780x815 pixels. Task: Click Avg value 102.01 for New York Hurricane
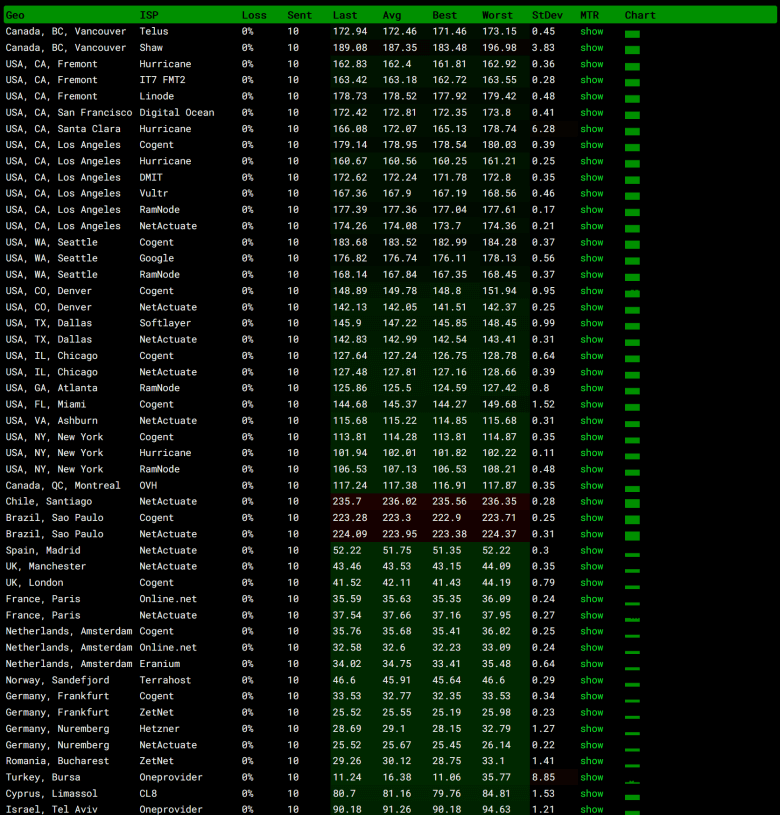click(399, 453)
